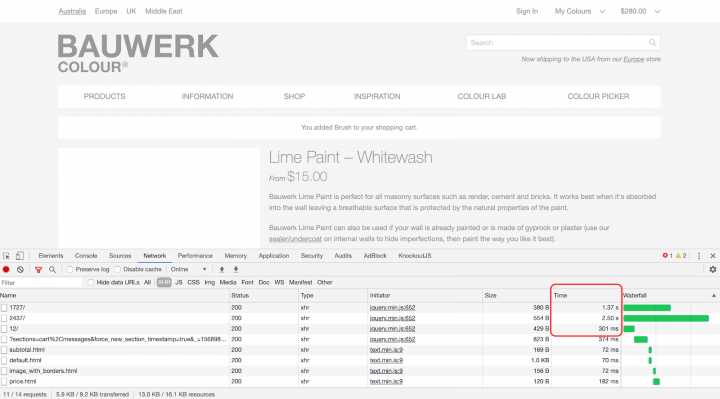The height and width of the screenshot is (399, 720).
Task: Click the Sign In link
Action: (x=527, y=11)
